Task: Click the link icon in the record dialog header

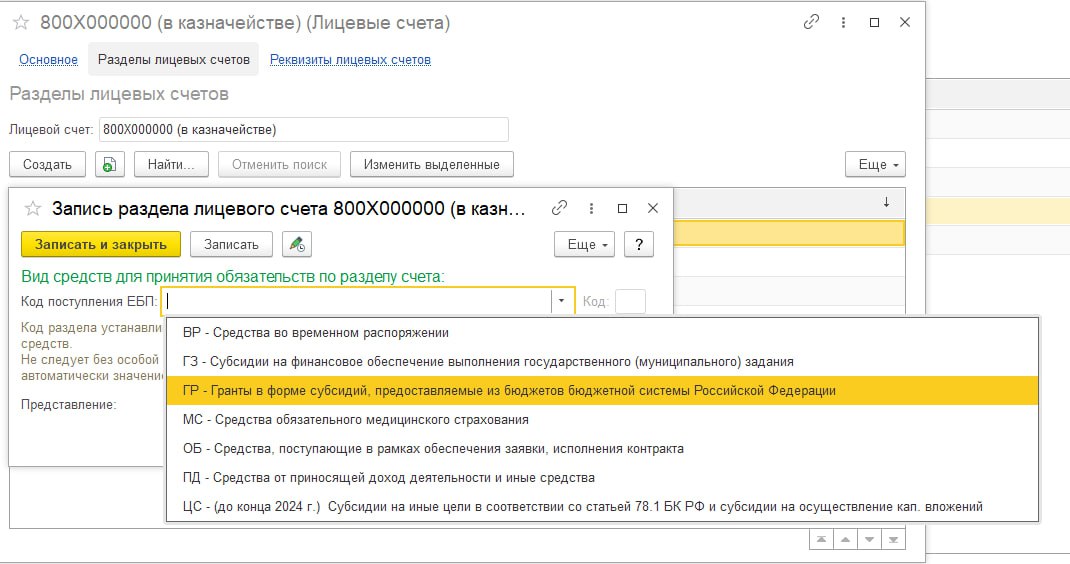Action: [x=560, y=208]
